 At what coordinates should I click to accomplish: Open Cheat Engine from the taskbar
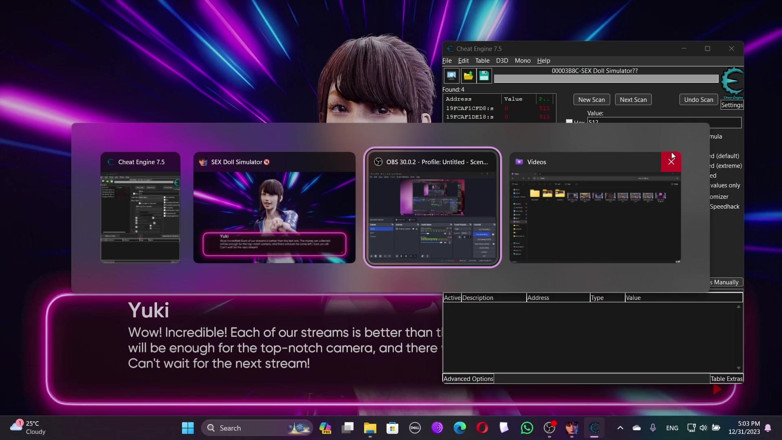594,428
